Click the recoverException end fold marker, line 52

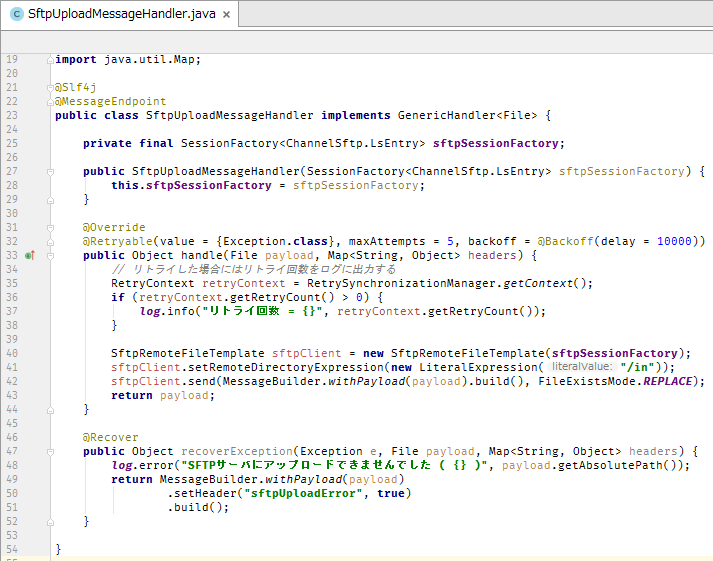pyautogui.click(x=50, y=521)
